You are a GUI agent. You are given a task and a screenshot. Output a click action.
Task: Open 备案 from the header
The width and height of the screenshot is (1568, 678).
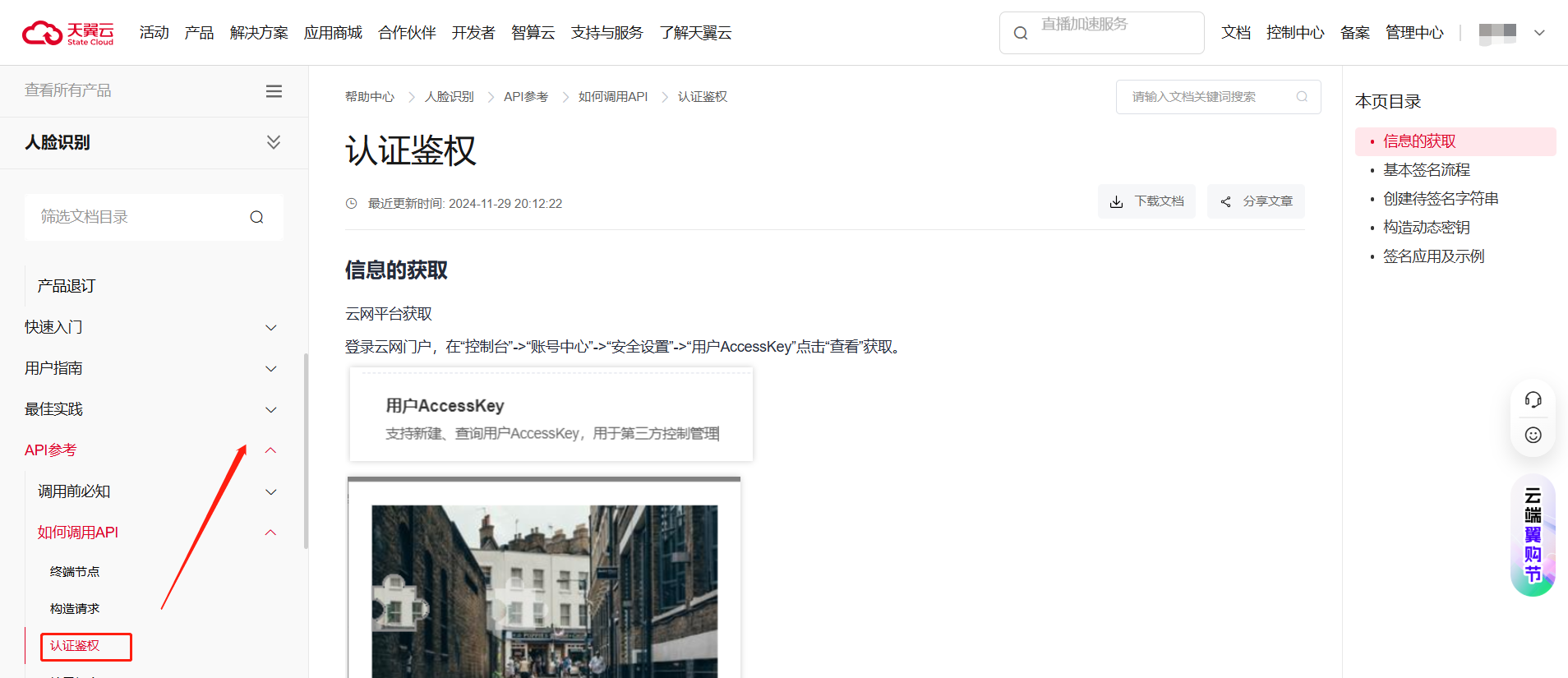coord(1354,33)
